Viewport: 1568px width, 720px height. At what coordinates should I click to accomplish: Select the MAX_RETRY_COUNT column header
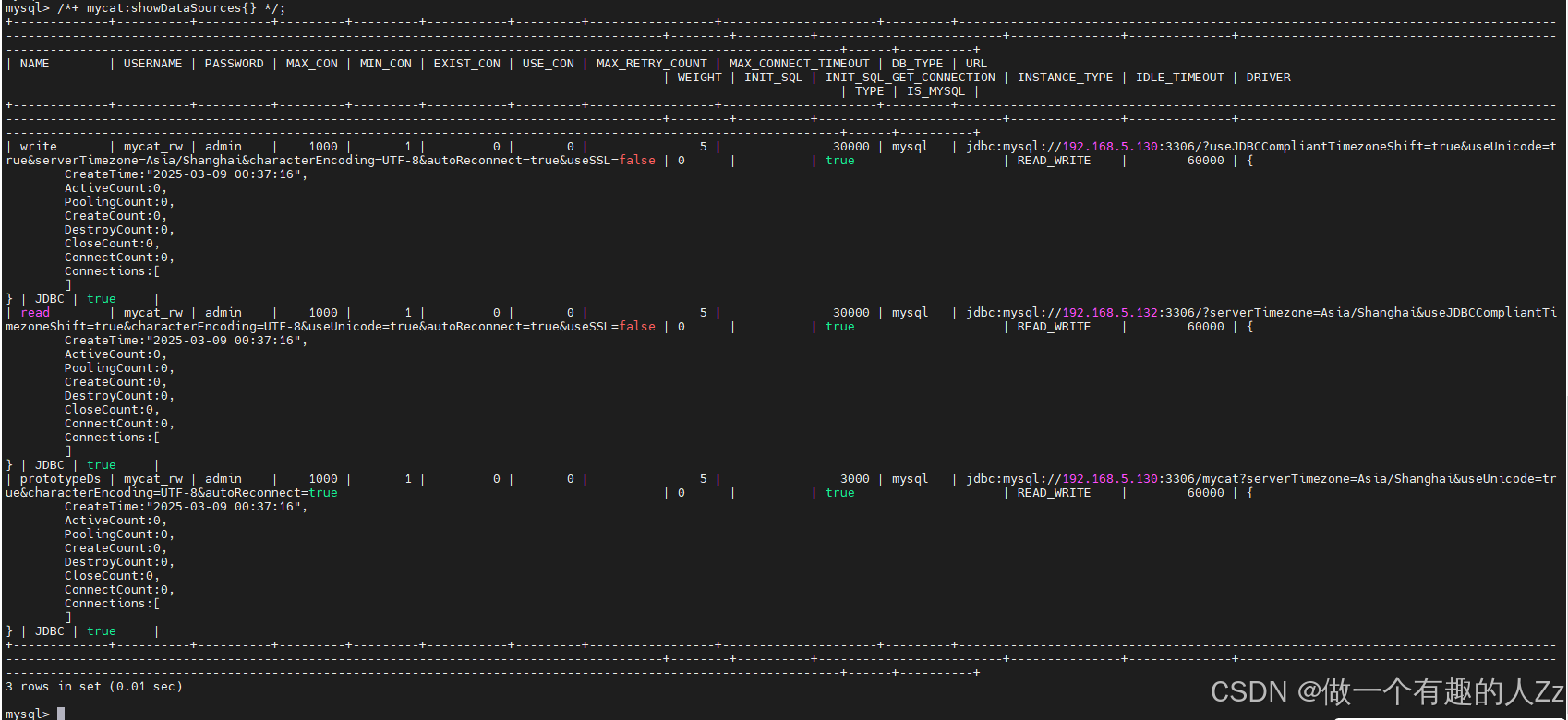pos(651,64)
